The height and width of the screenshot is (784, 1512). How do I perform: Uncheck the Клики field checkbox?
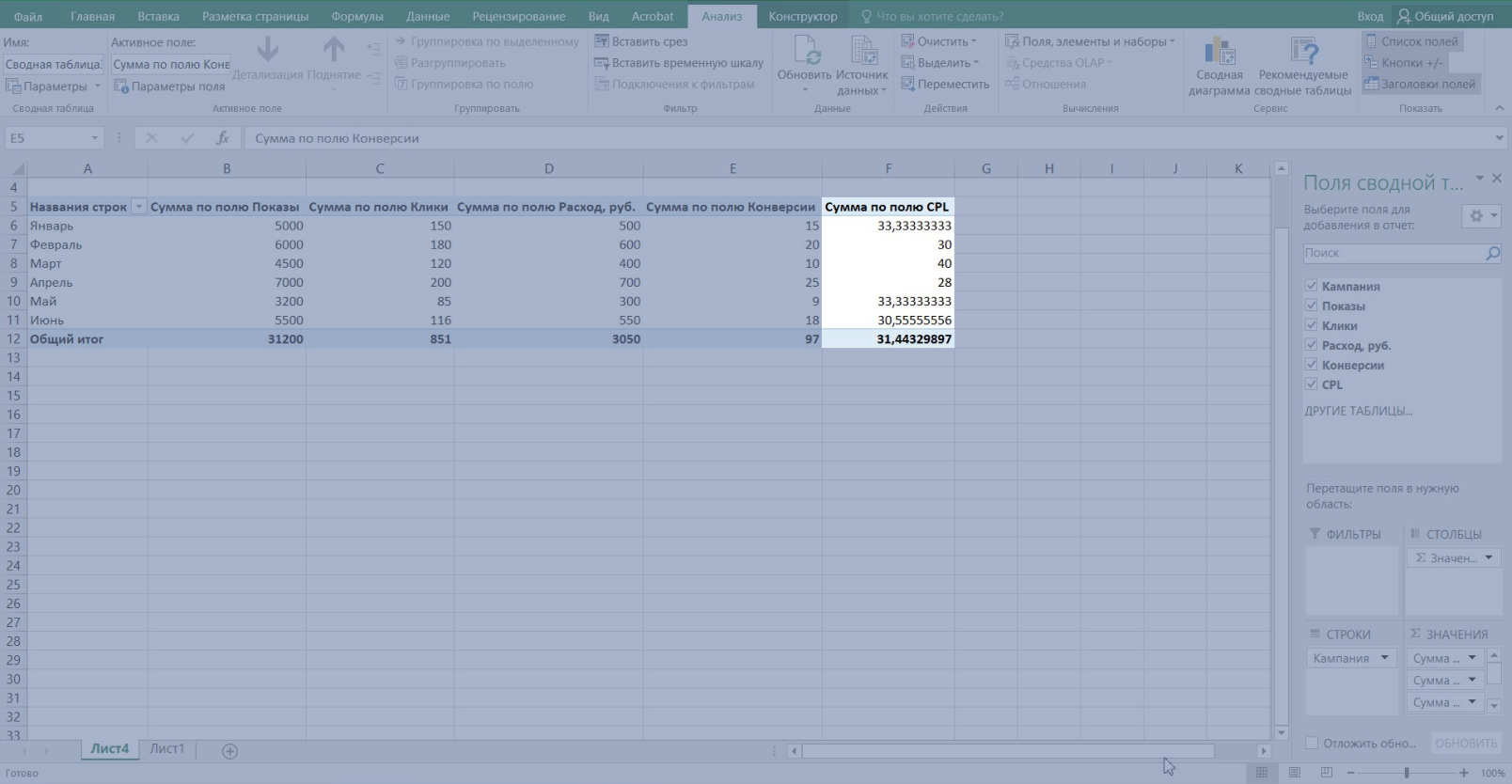click(x=1312, y=325)
